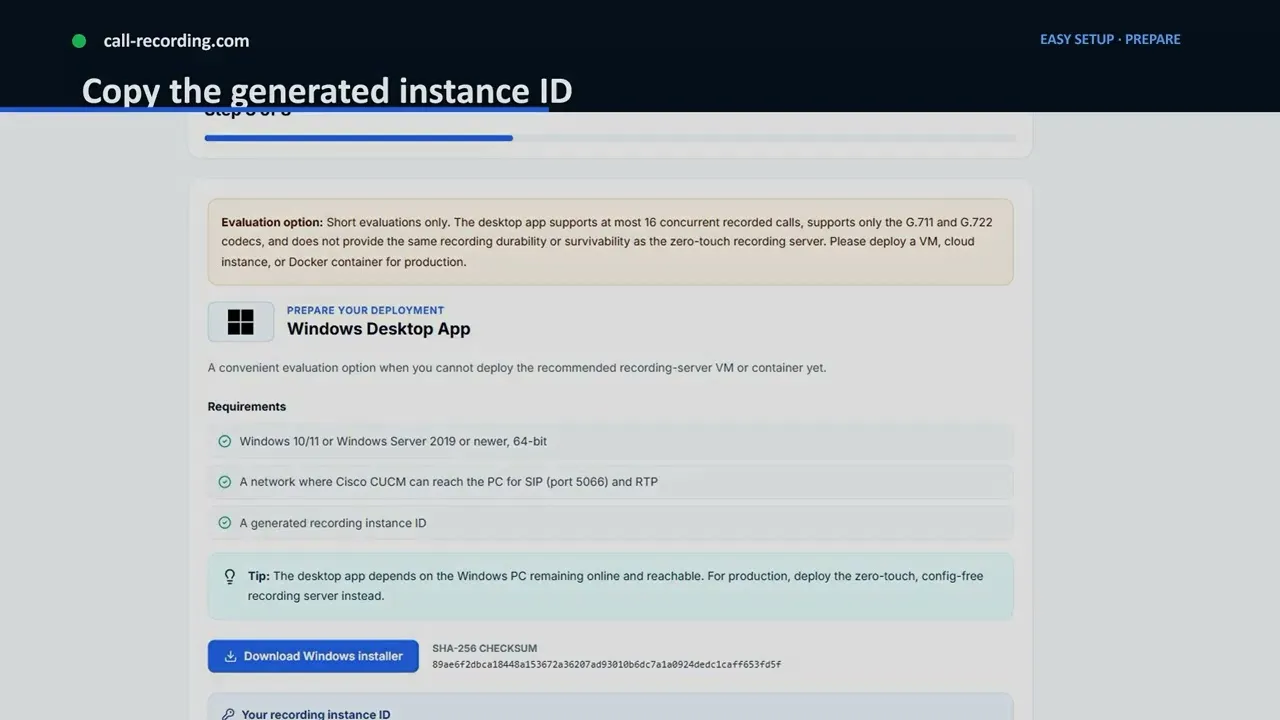Click the convenient evaluation option description text
The width and height of the screenshot is (1280, 720).
[x=517, y=368]
